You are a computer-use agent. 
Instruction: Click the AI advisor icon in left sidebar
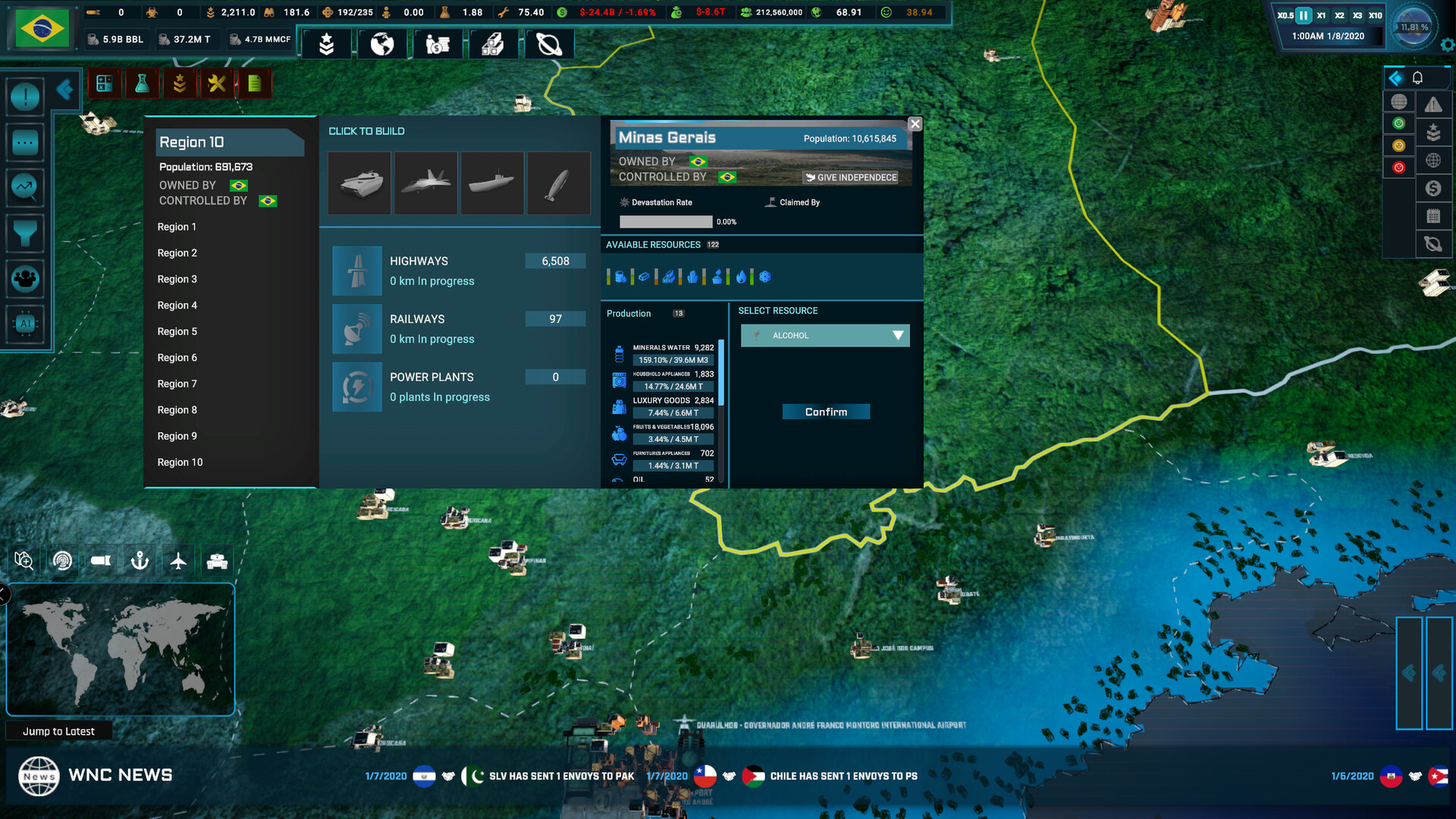25,324
